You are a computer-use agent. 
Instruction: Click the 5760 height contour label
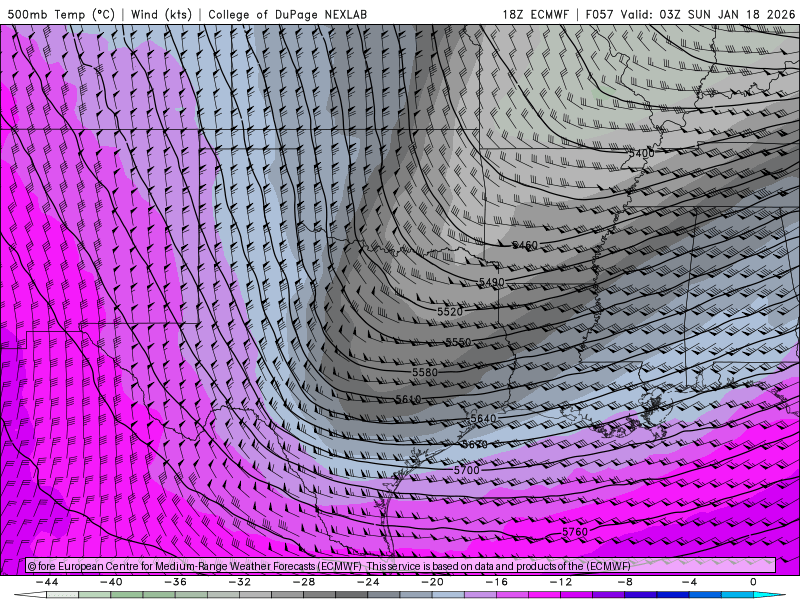(575, 532)
